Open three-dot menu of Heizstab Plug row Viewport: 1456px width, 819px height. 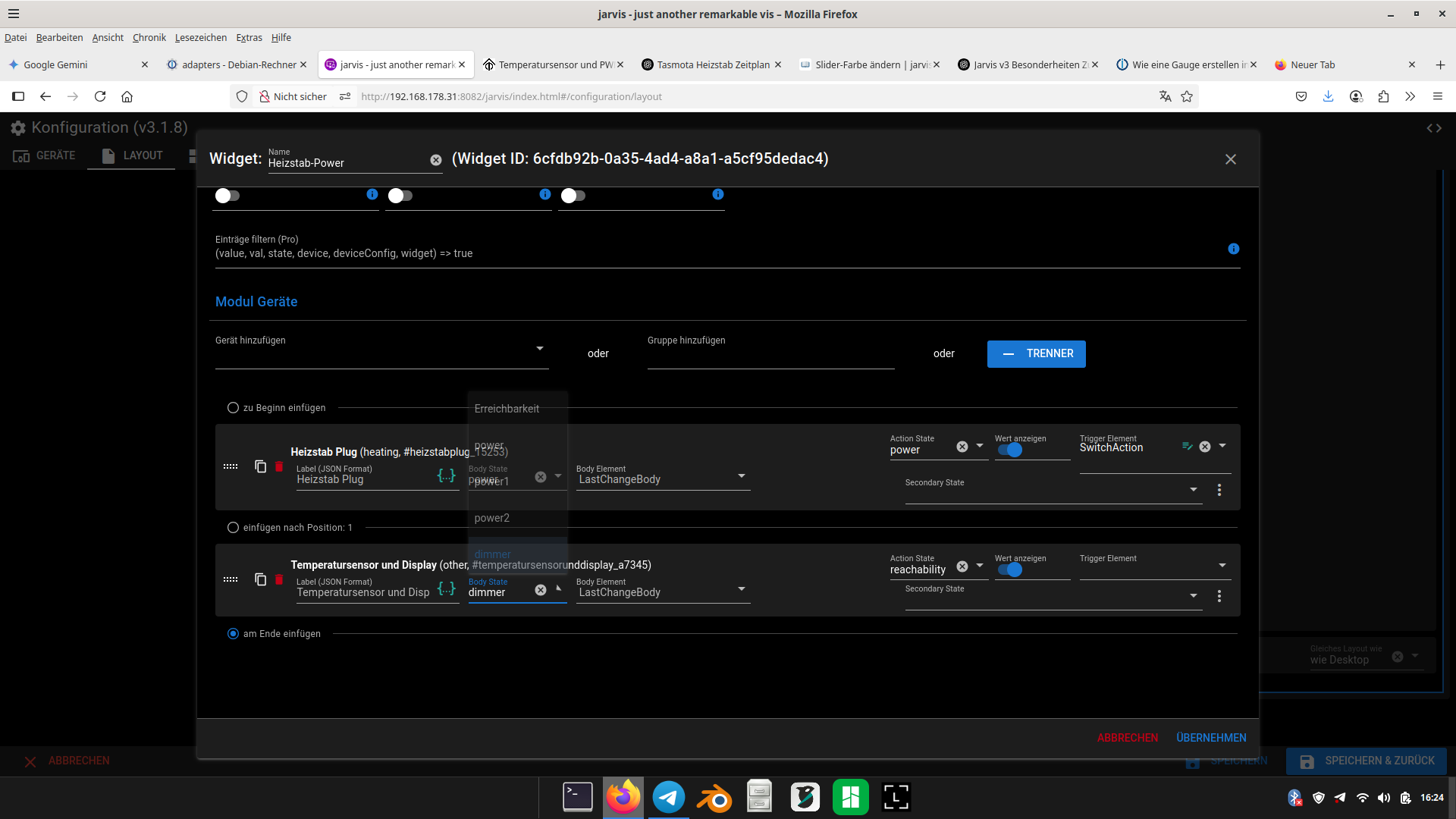click(x=1219, y=490)
